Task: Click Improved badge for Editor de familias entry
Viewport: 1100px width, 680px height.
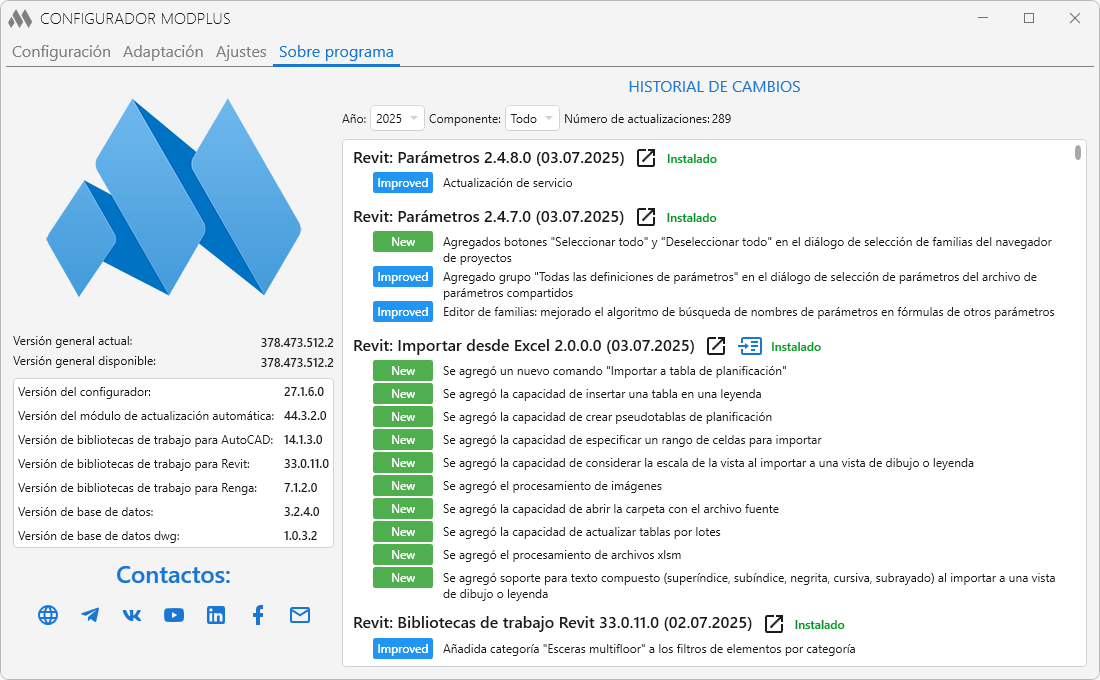Action: click(403, 312)
